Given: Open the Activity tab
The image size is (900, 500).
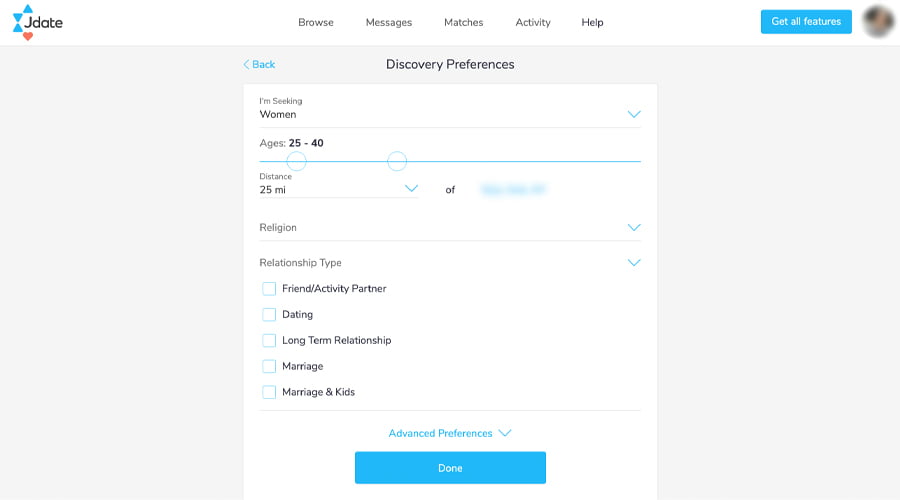Looking at the screenshot, I should click(533, 22).
